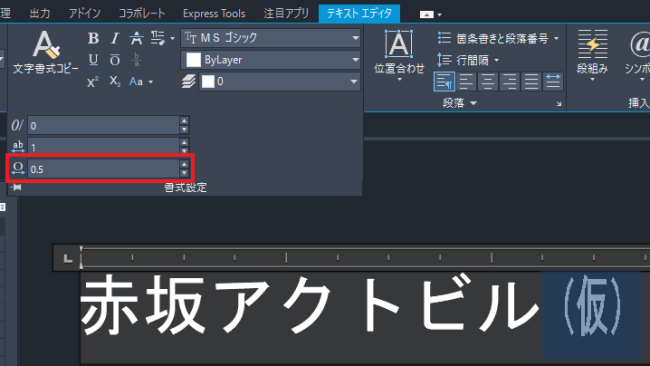650x366 pixels.
Task: Open line spacing (行間隔) menu
Action: tap(468, 60)
